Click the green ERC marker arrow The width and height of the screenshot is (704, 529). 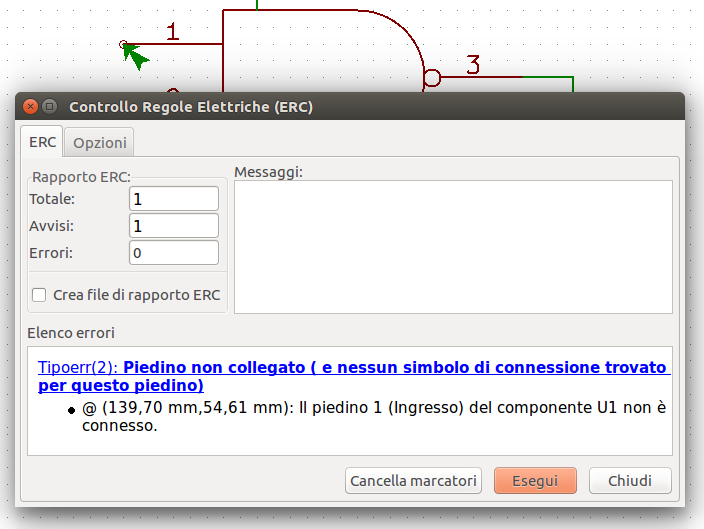click(x=135, y=56)
